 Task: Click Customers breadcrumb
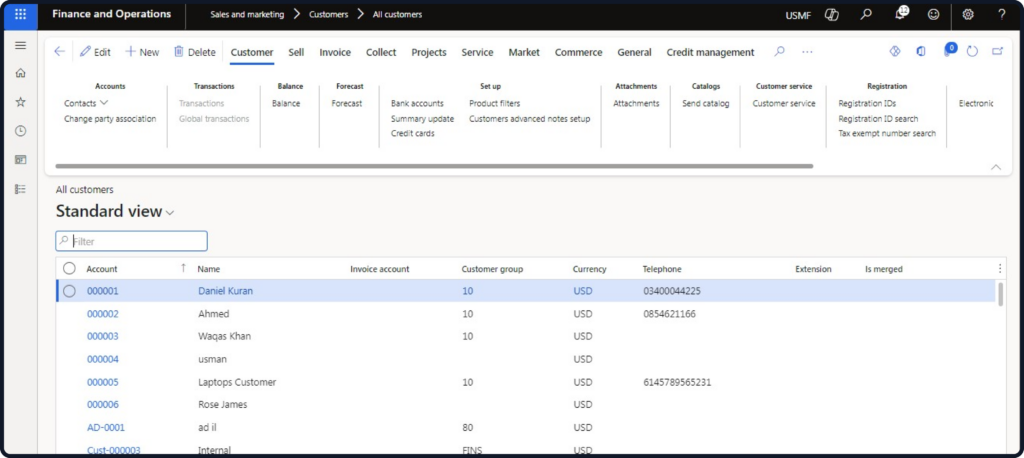point(328,14)
